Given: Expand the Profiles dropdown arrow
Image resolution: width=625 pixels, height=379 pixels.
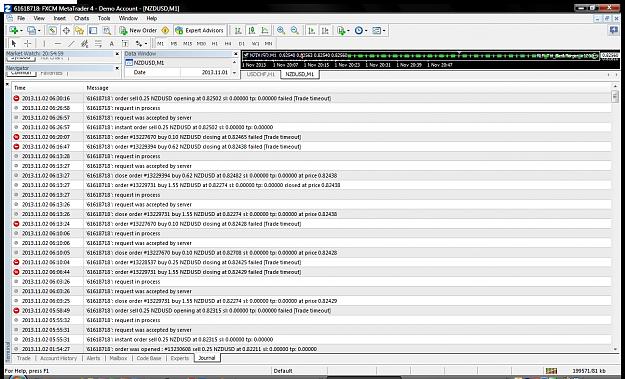Looking at the screenshot, I should pyautogui.click(x=39, y=31).
